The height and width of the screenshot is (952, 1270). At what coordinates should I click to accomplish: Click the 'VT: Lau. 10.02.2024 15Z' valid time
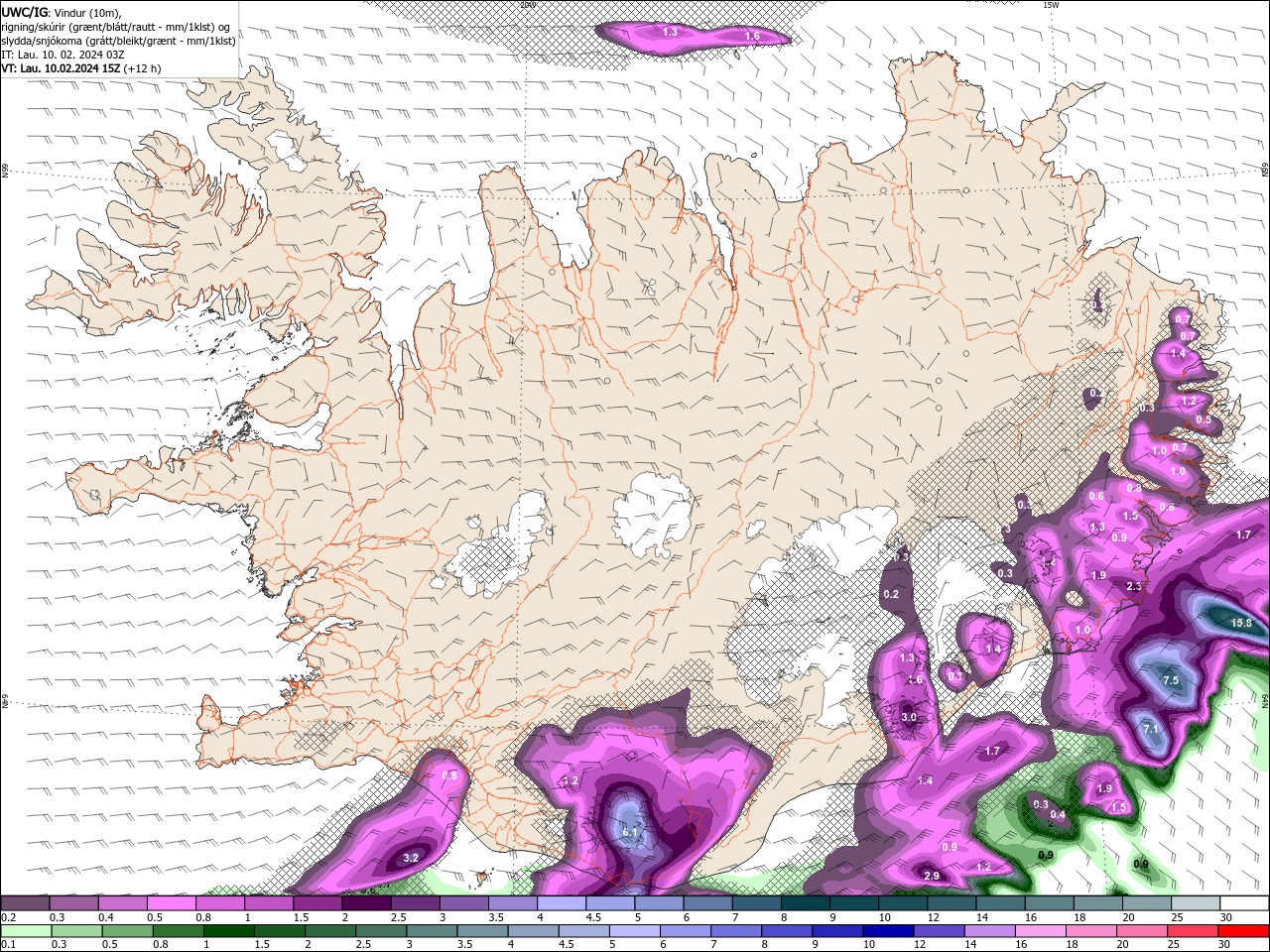coord(61,68)
